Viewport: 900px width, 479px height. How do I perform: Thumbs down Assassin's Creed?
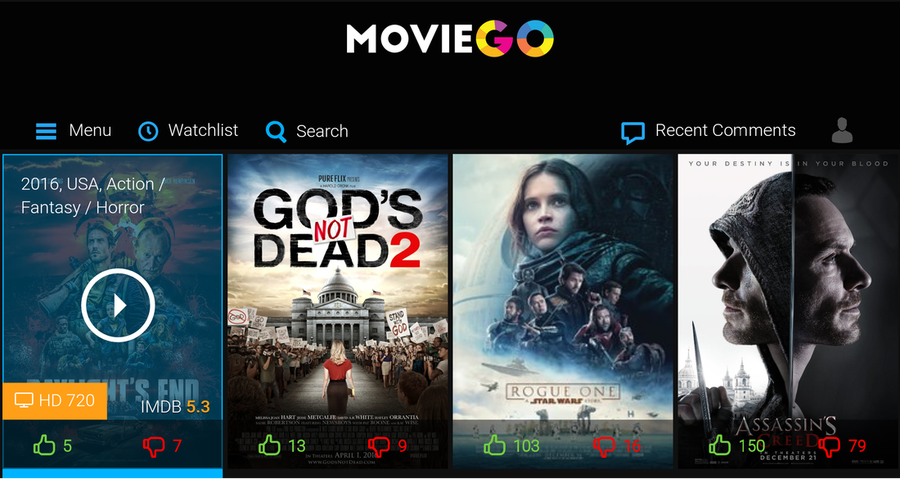tap(829, 446)
